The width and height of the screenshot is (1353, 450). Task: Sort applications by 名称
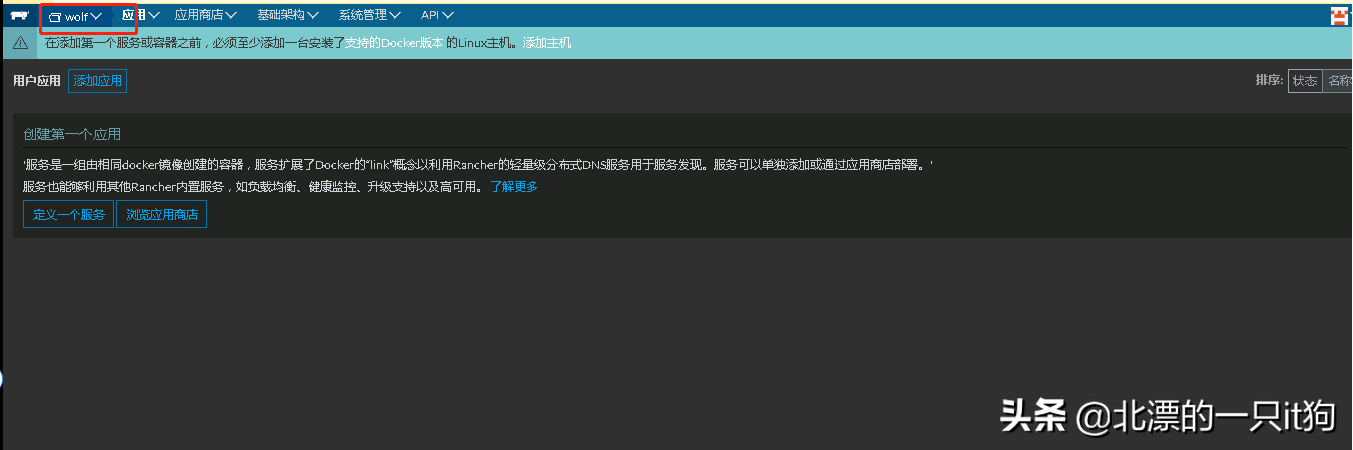point(1339,81)
